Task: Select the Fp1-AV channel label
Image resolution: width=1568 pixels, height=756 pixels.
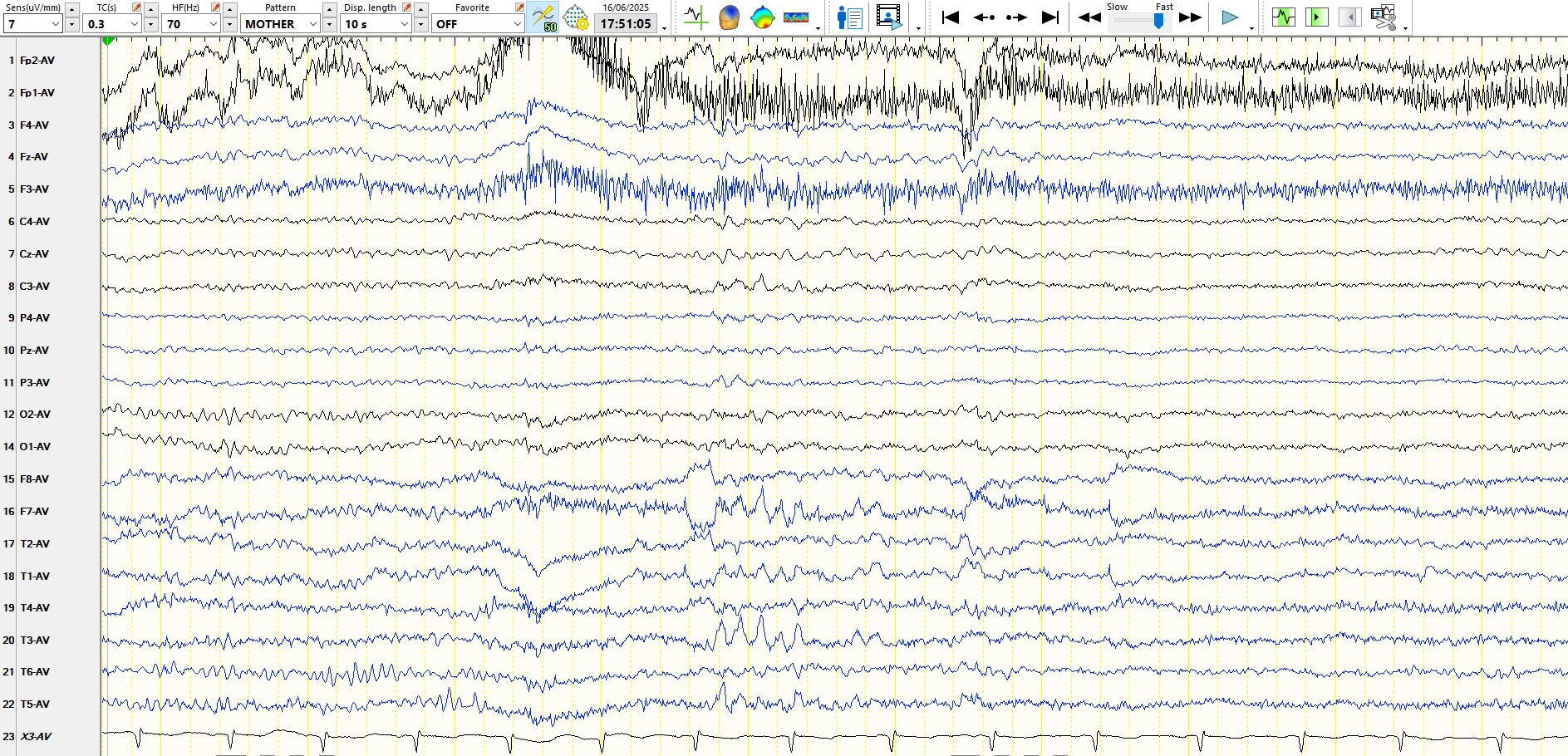Action: click(x=37, y=93)
